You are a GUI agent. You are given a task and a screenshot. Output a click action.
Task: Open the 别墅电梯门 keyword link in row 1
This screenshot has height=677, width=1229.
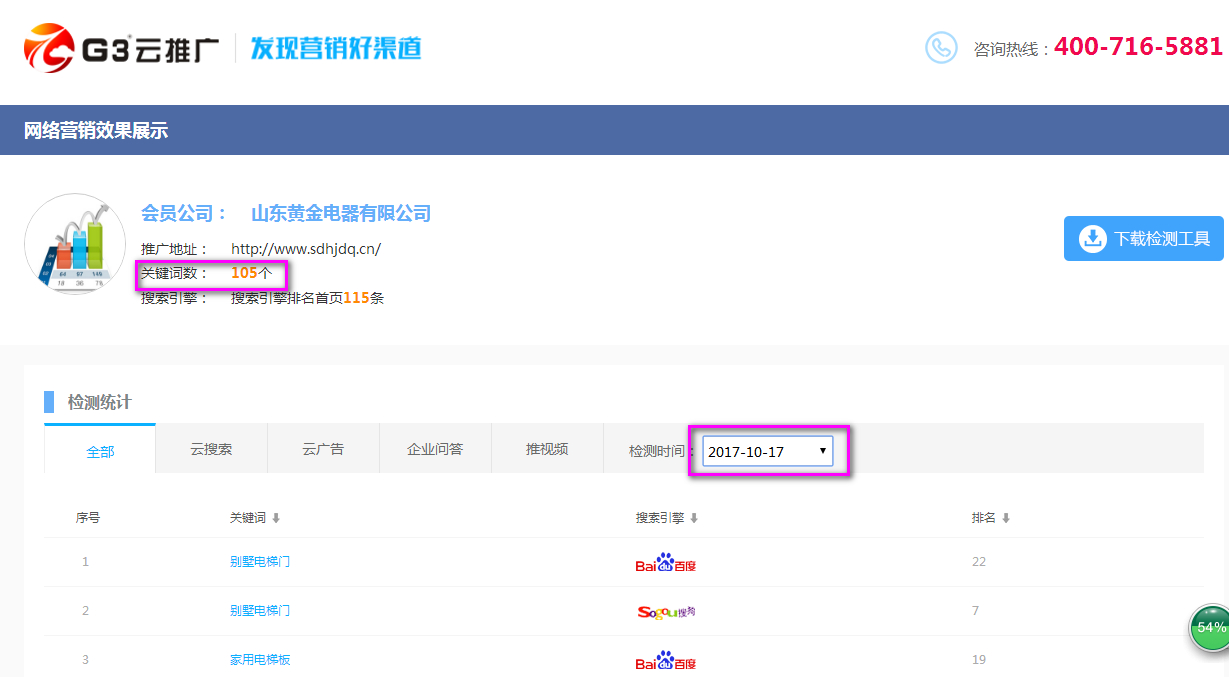point(260,562)
